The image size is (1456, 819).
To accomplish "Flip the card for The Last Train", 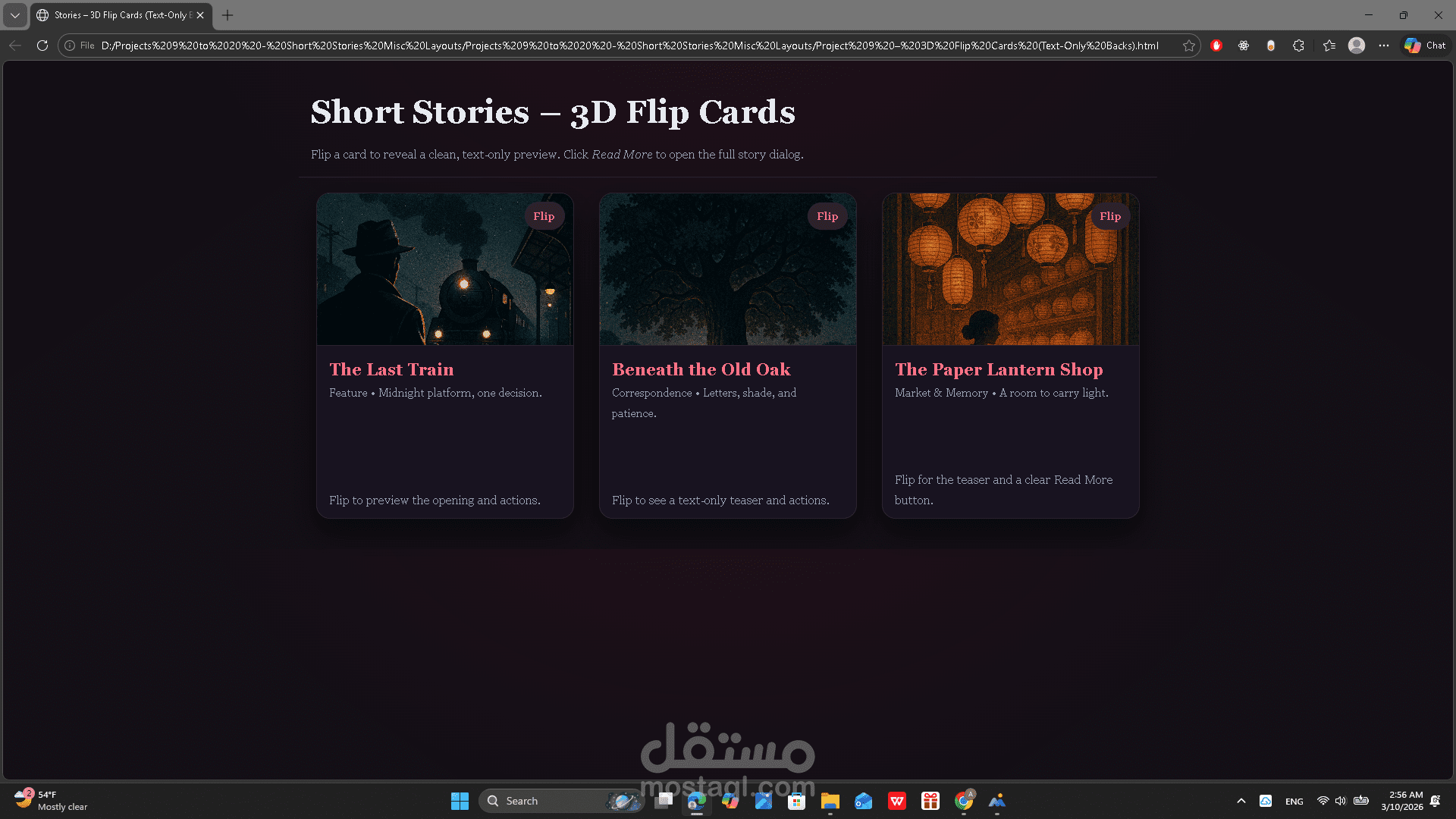I will point(544,215).
